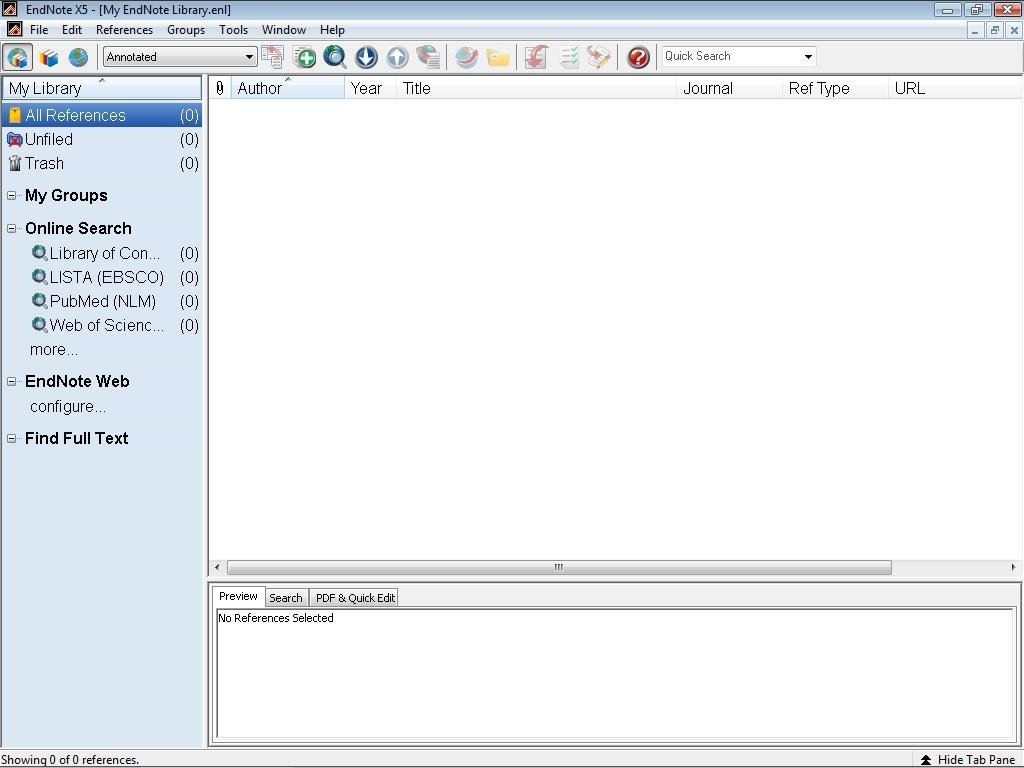Click the Copy to Local Library icon
This screenshot has width=1024, height=768.
click(x=272, y=57)
